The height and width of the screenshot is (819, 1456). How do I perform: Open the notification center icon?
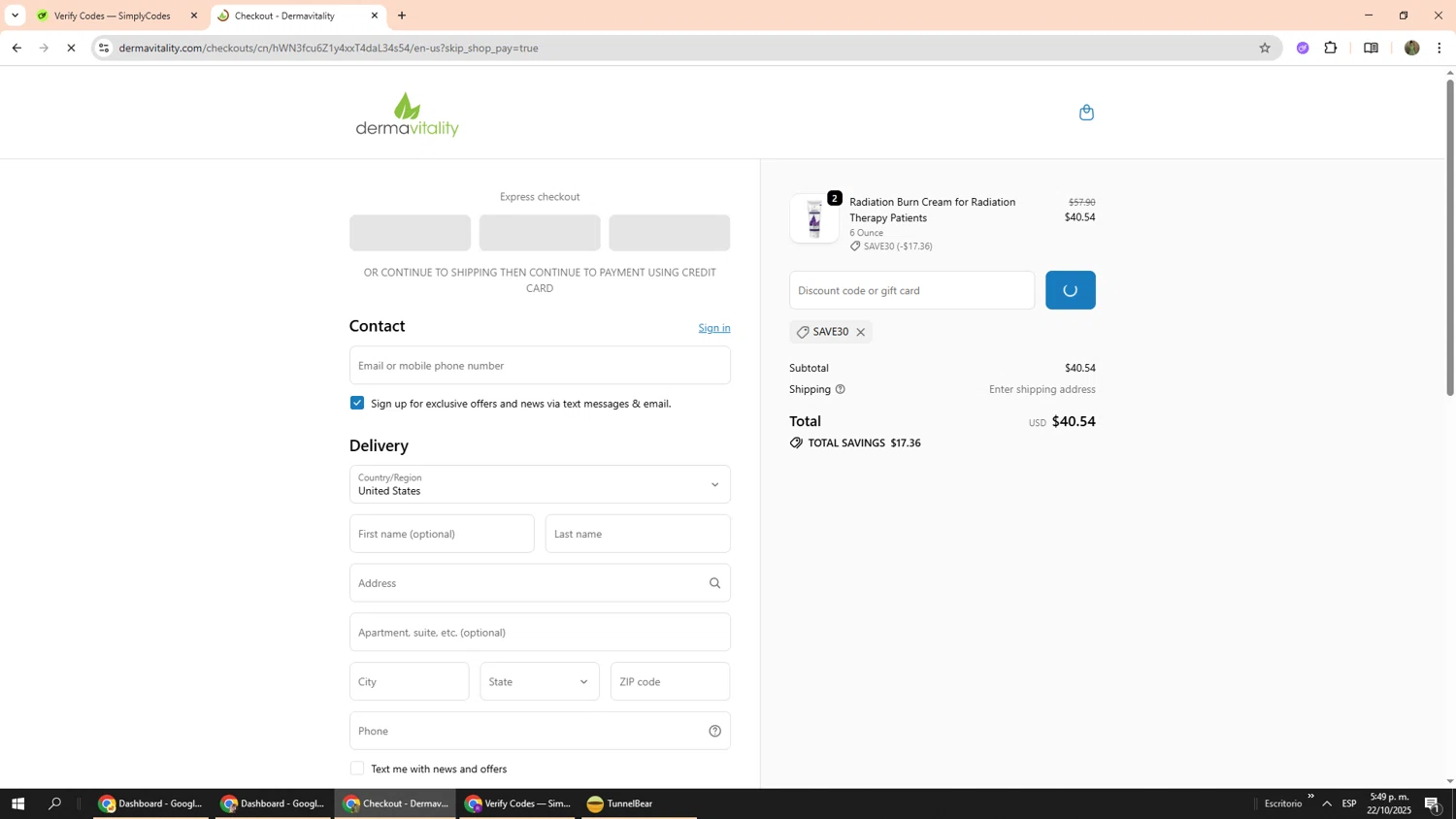1433,803
